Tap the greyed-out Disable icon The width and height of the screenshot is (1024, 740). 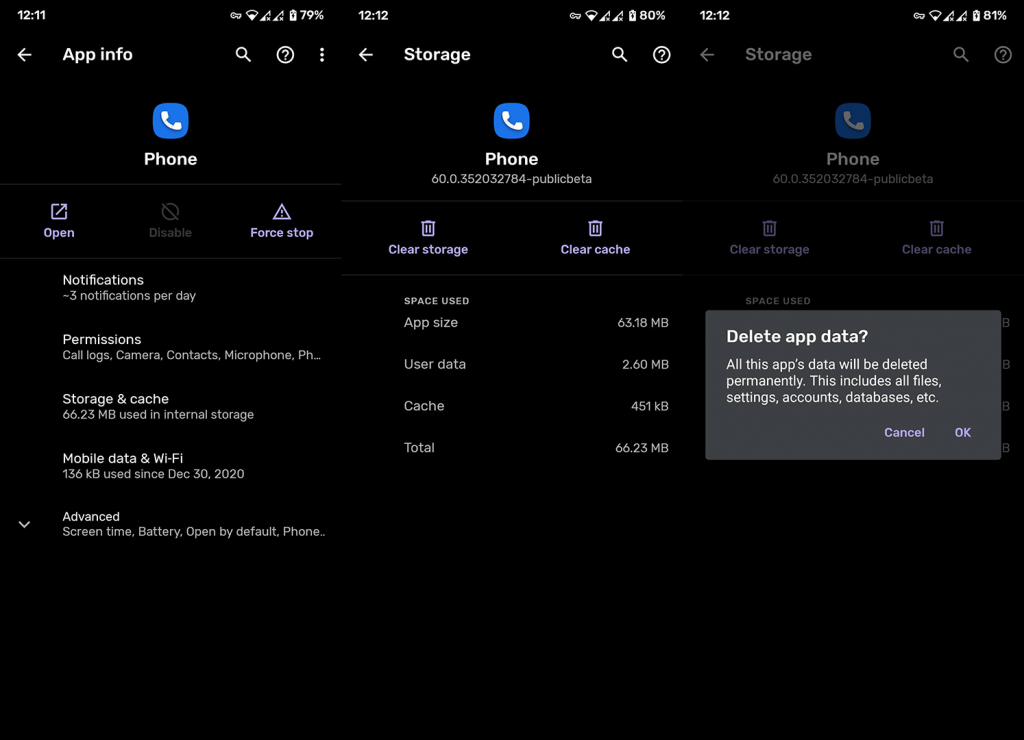click(170, 212)
